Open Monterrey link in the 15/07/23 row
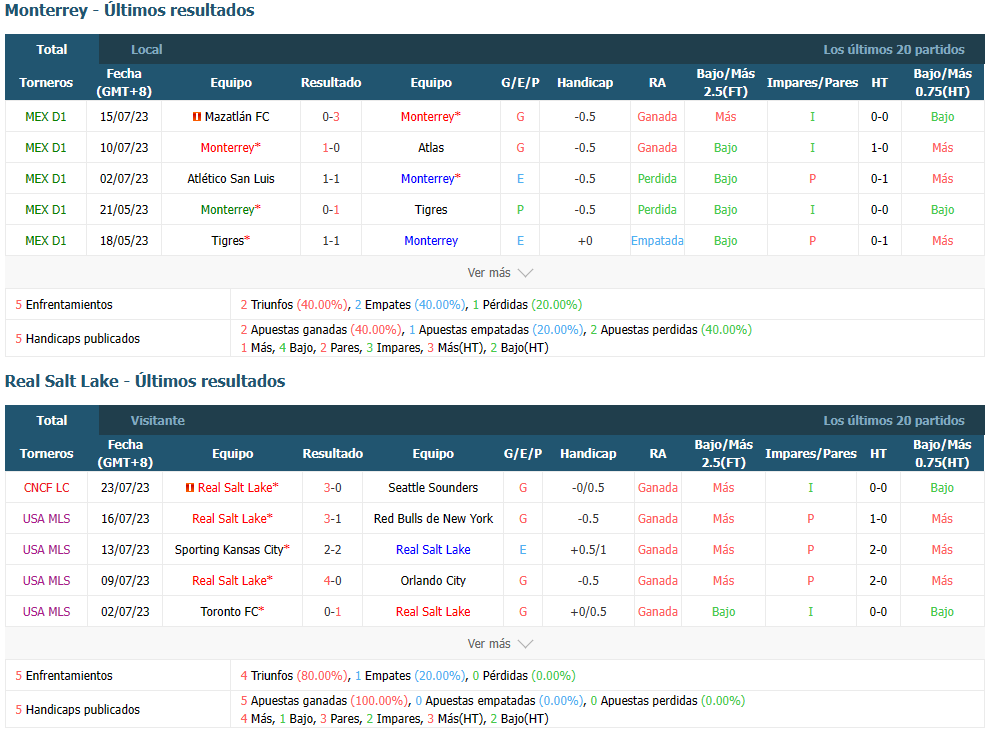993x735 pixels. point(431,116)
